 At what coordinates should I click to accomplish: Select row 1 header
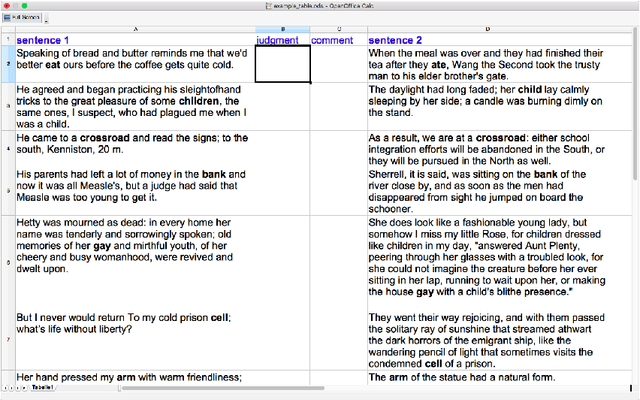(8, 39)
